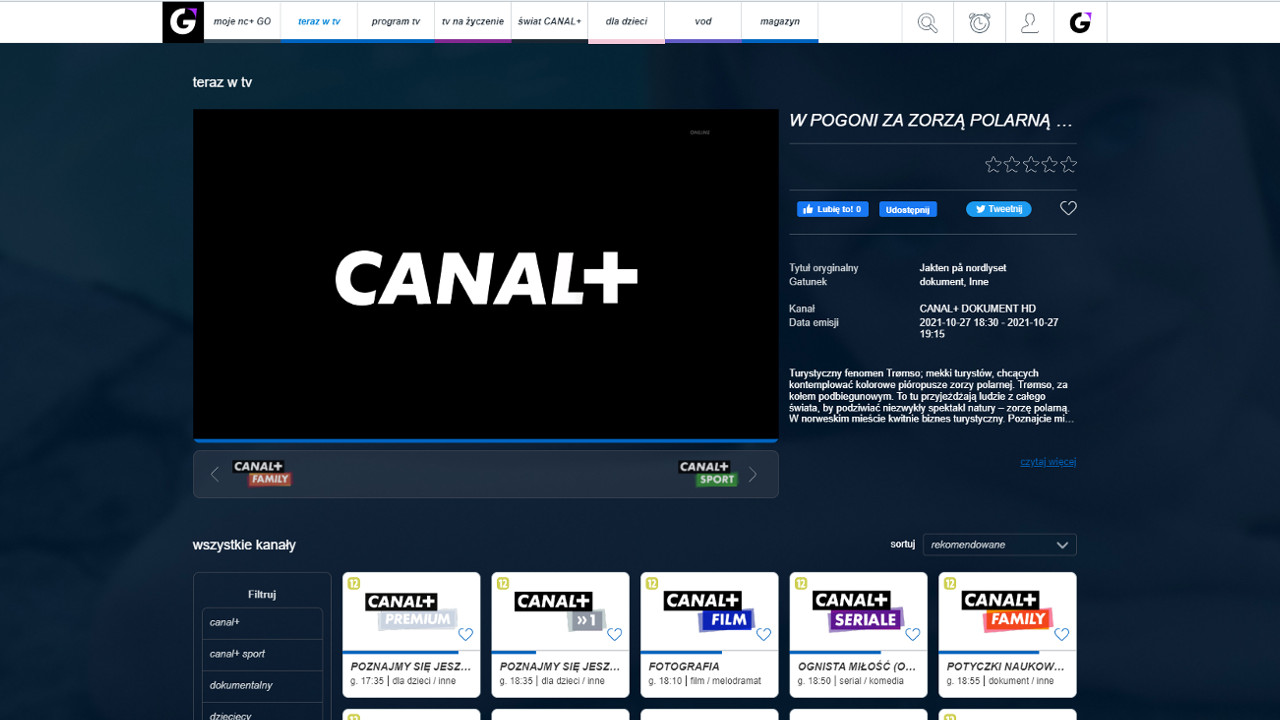Image resolution: width=1280 pixels, height=720 pixels.
Task: Open the alarm clock reminders icon
Action: (x=979, y=22)
